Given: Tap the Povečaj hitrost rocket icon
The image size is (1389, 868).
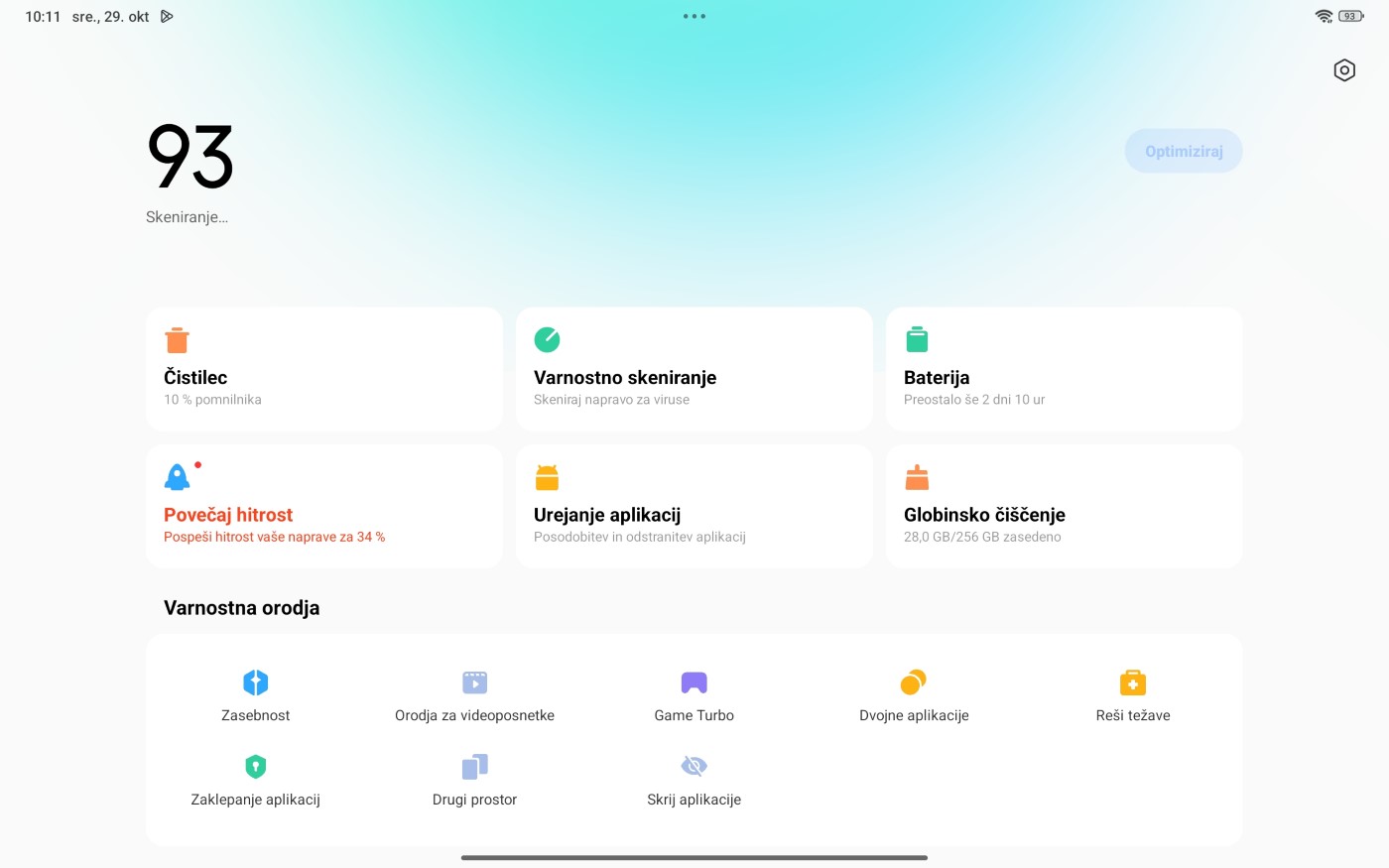Looking at the screenshot, I should click(178, 477).
